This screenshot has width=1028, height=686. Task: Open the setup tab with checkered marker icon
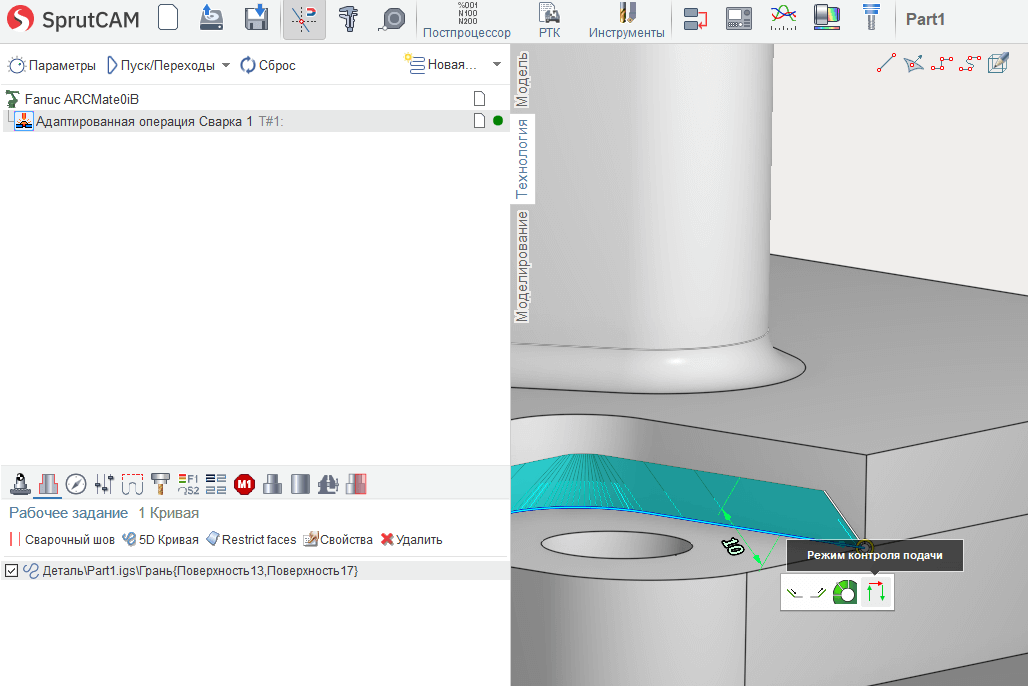(x=20, y=484)
